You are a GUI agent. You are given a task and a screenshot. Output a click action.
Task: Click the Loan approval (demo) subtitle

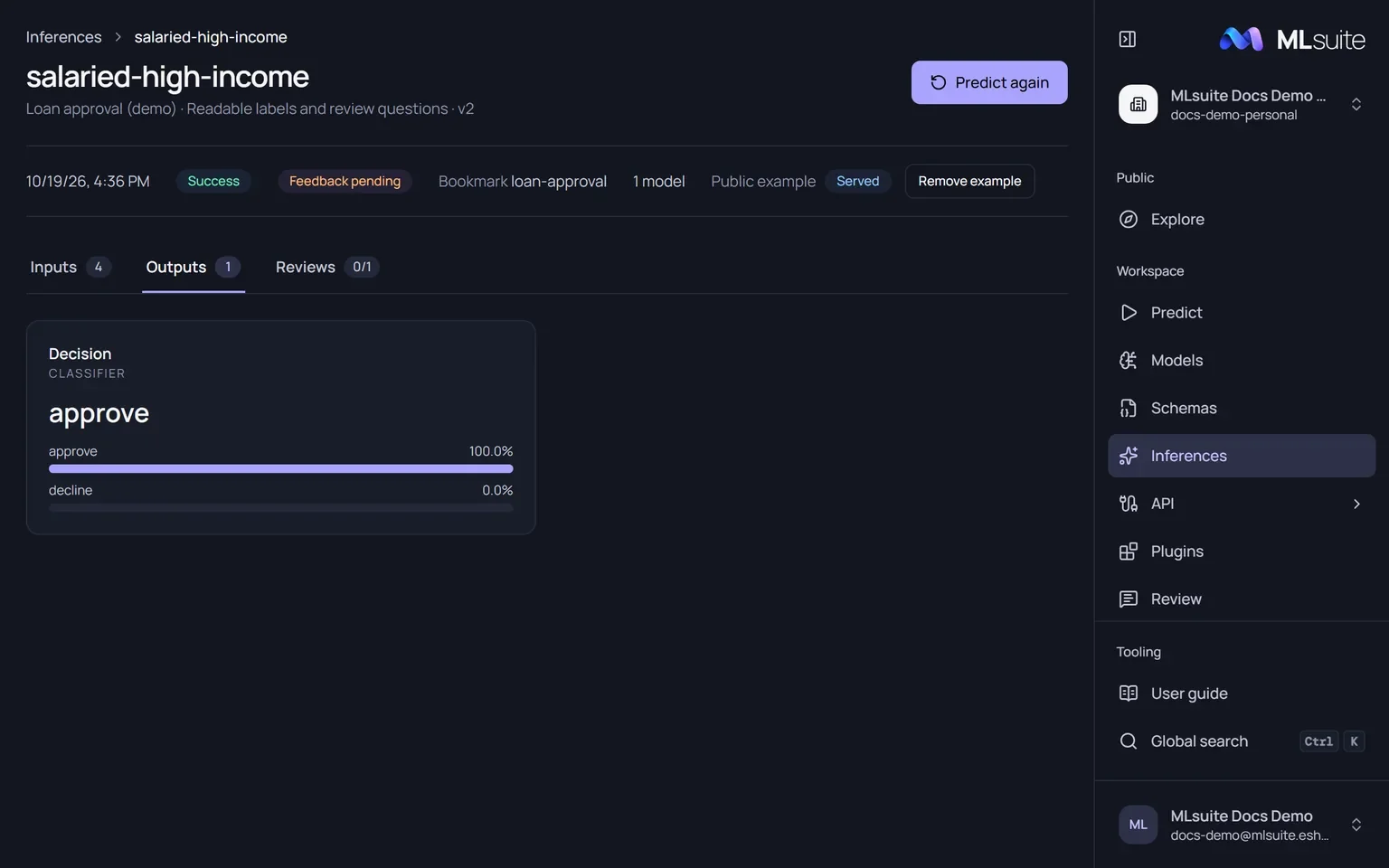tap(101, 108)
